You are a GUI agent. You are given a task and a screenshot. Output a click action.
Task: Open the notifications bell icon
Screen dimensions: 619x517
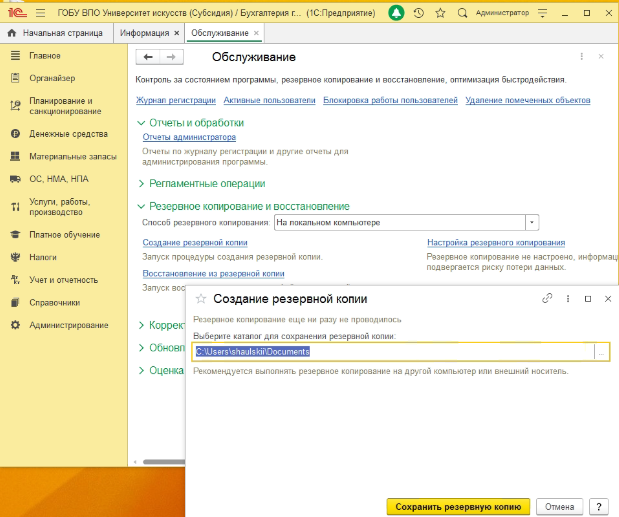397,14
